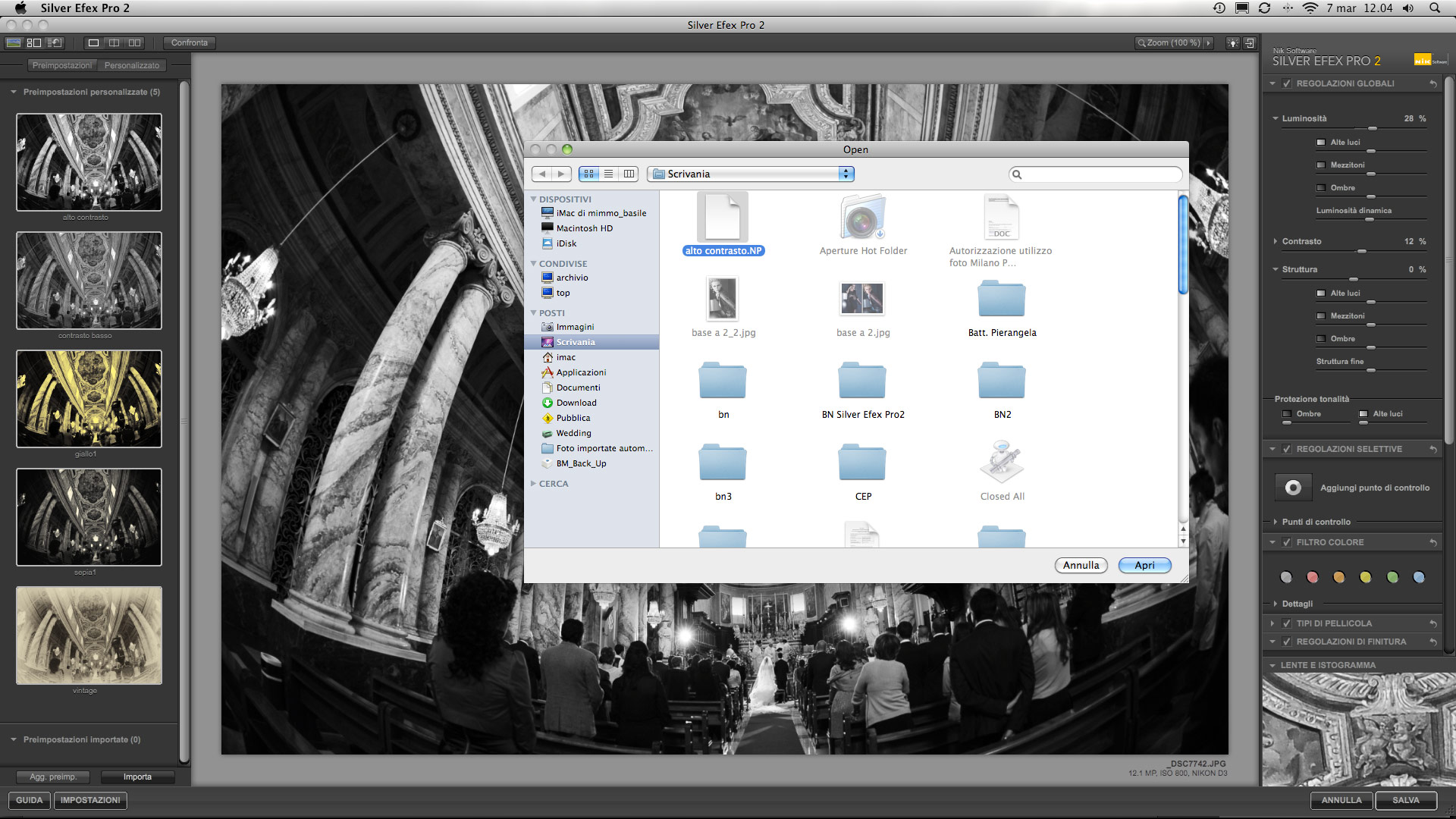1456x819 pixels.
Task: Switch to the Personalizzato tab
Action: [x=132, y=65]
